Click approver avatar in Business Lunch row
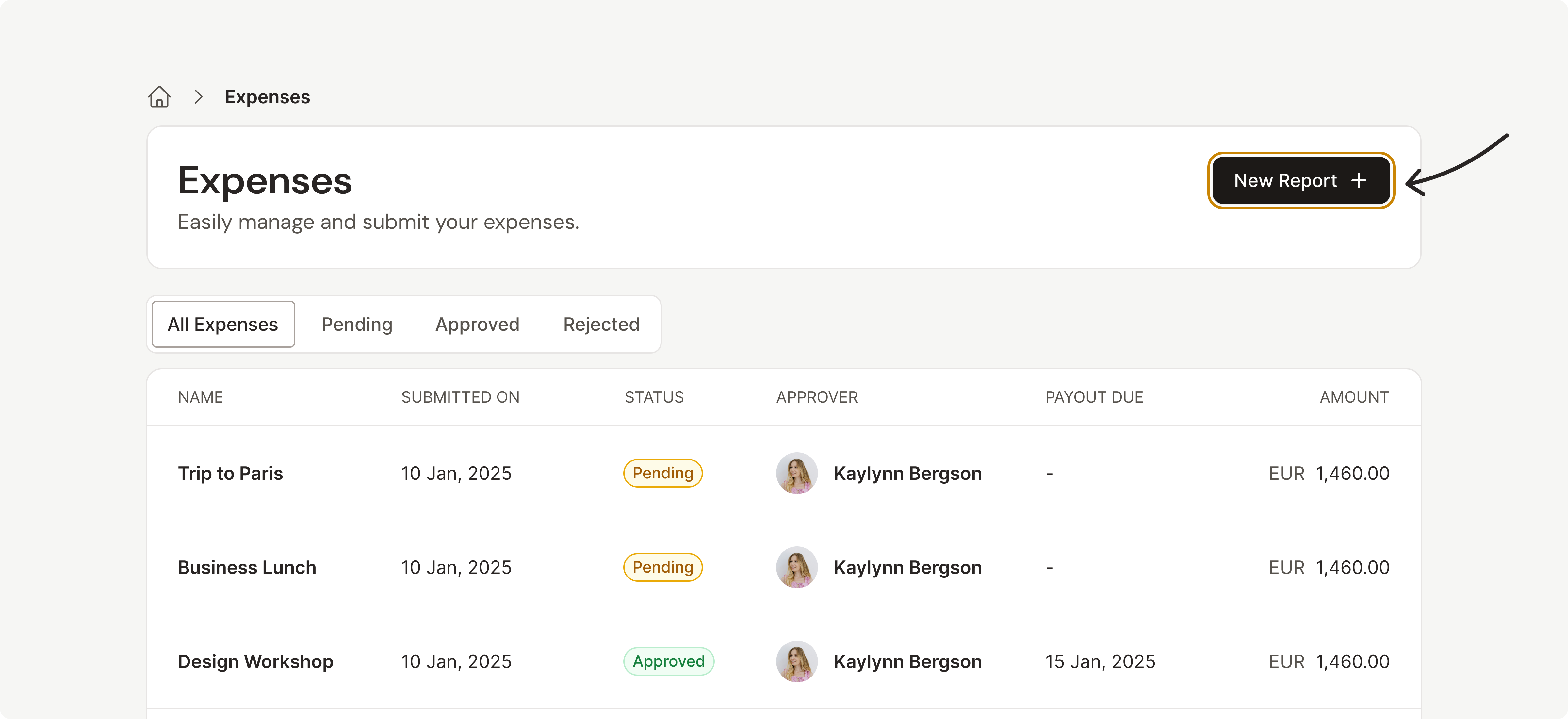1568x719 pixels. pos(796,567)
